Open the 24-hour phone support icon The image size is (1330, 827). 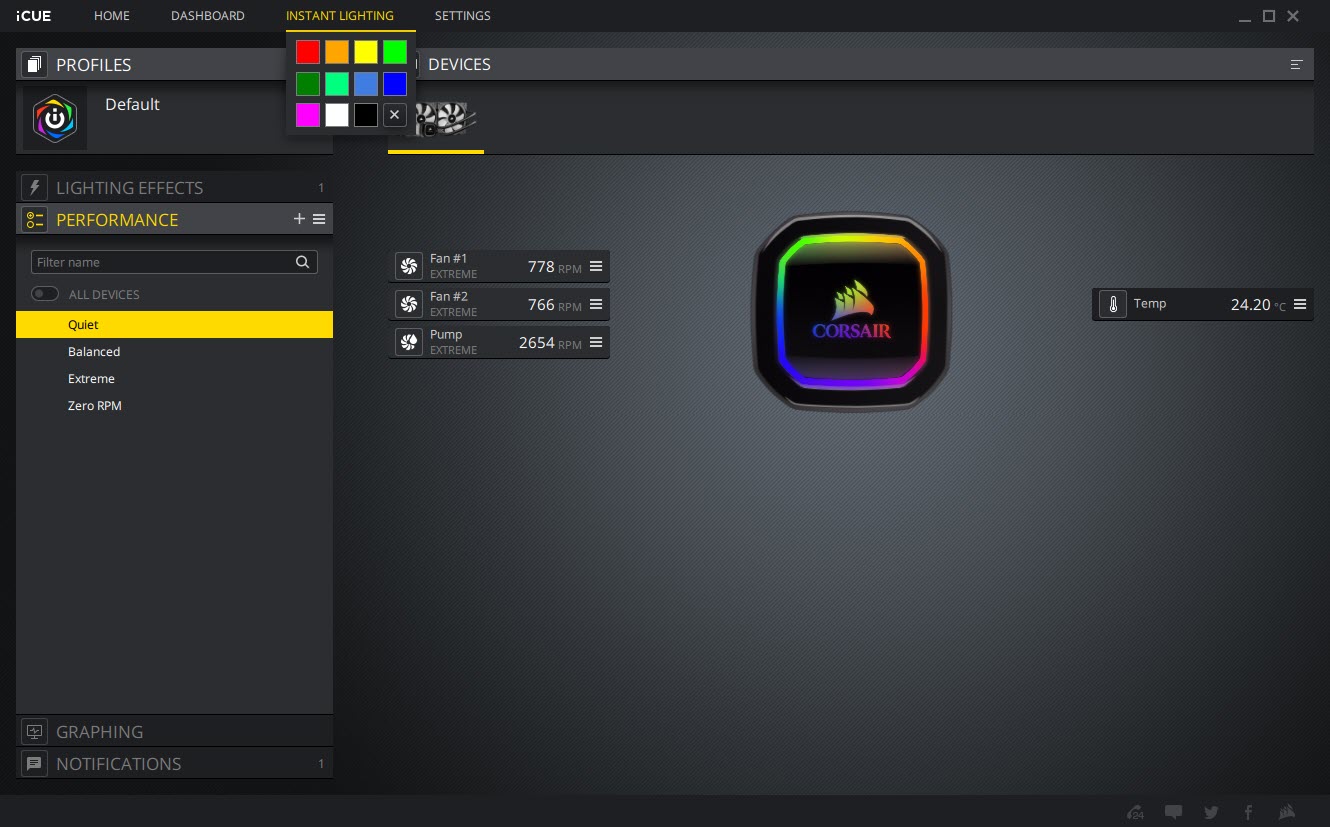coord(1135,812)
